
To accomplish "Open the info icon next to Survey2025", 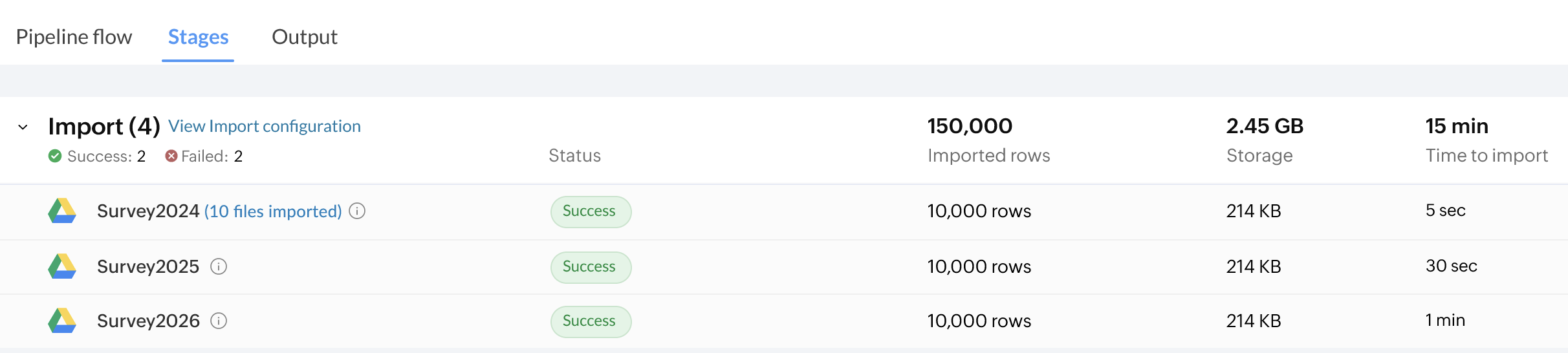I will click(219, 266).
